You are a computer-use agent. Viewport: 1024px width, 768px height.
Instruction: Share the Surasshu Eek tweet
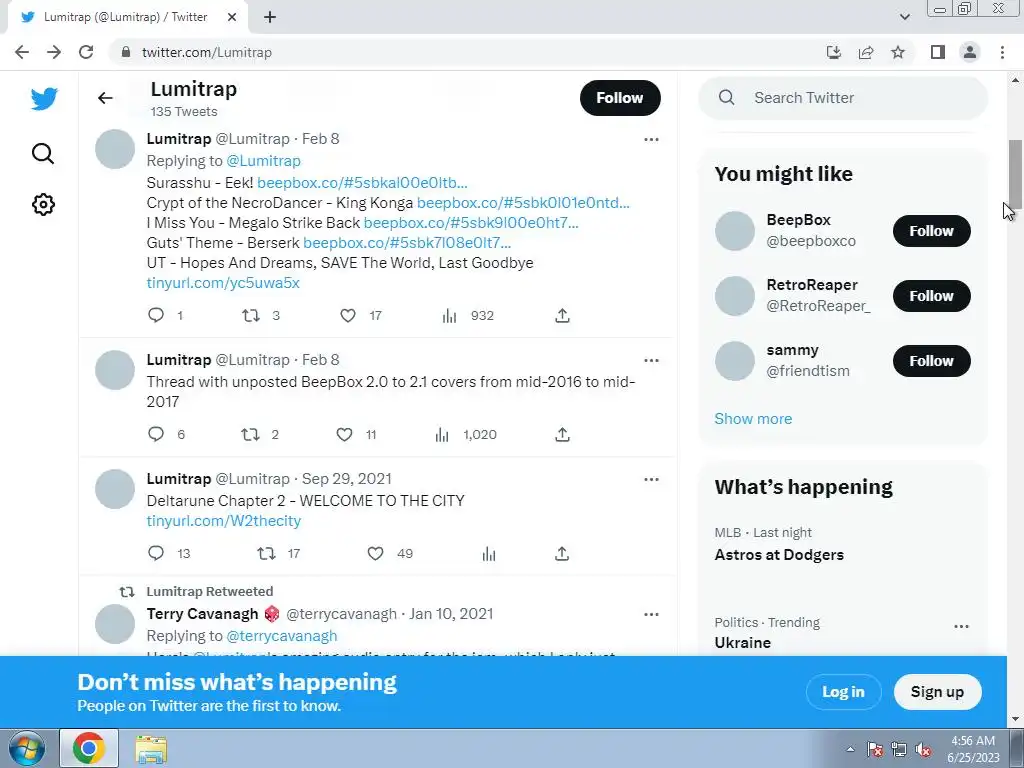click(x=562, y=315)
